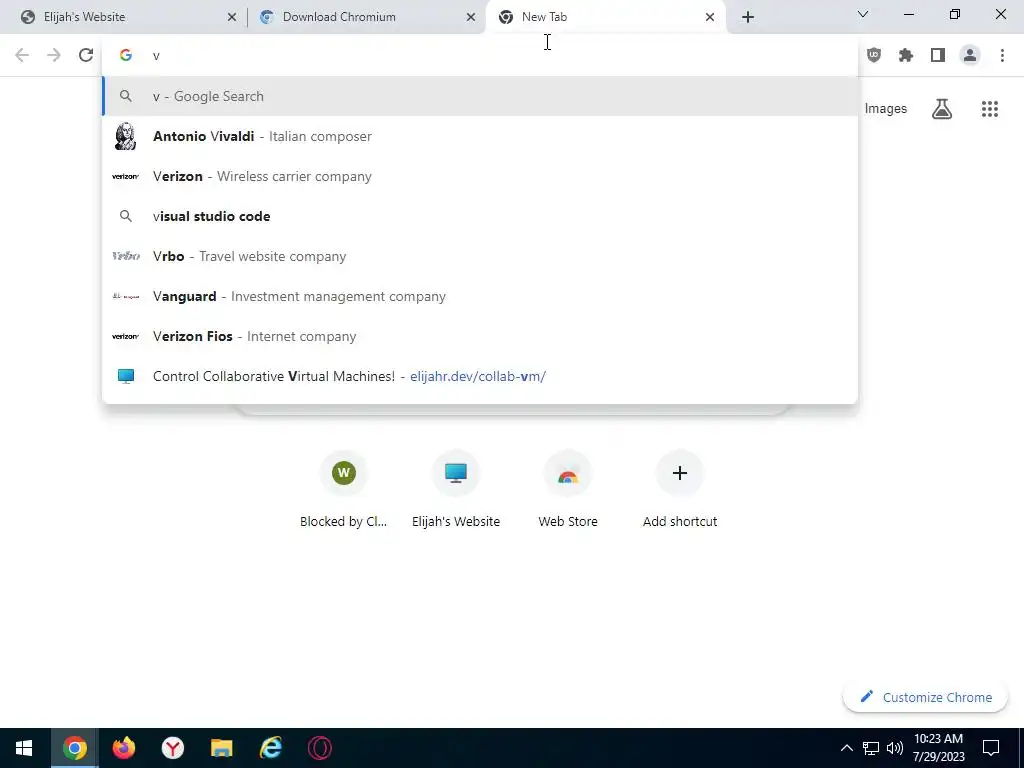This screenshot has width=1024, height=768.
Task: Click the Google G icon in omnibox
Action: tap(126, 56)
